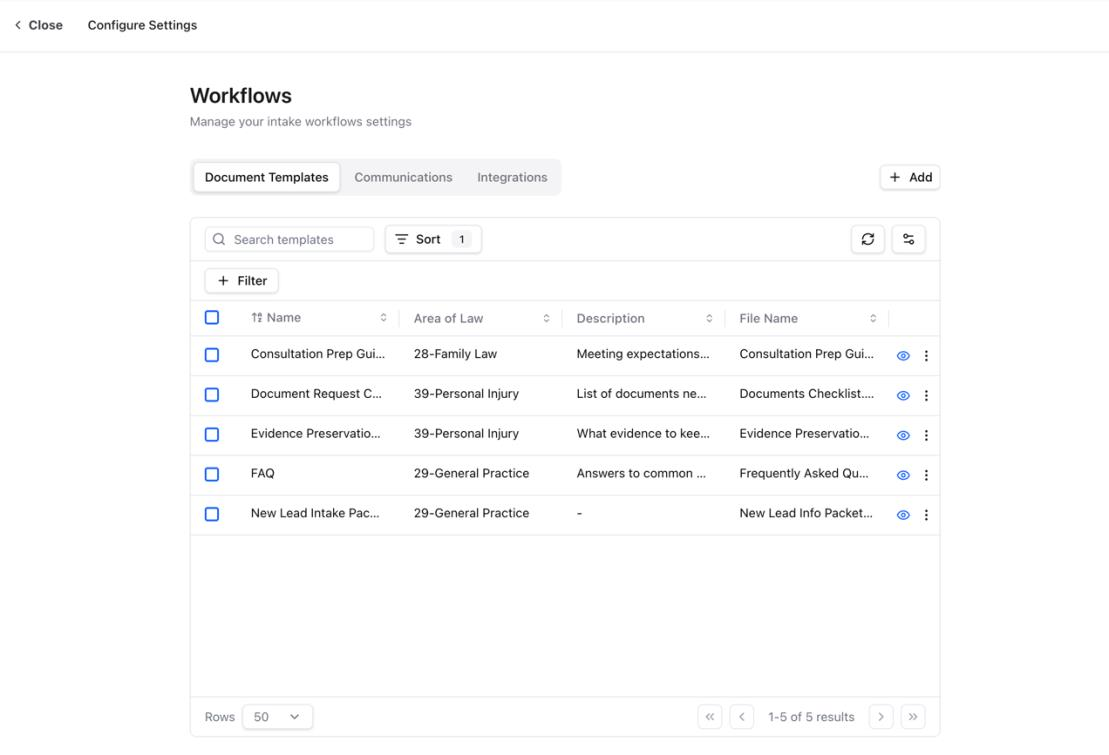The height and width of the screenshot is (755, 1109).
Task: Open the Rows per page dropdown
Action: [x=277, y=717]
